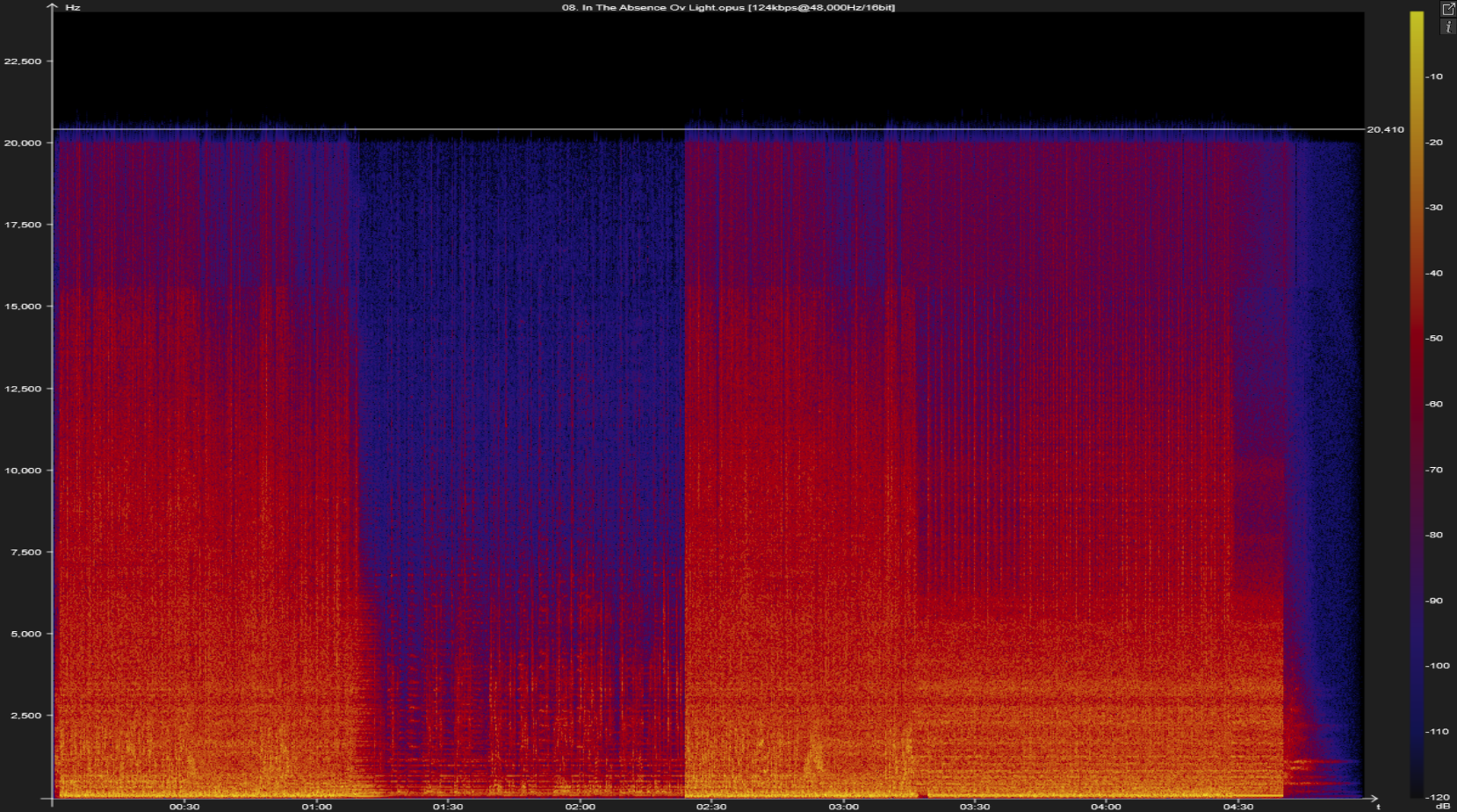The image size is (1457, 812).
Task: Select the 20,410 Hz frequency marker label
Action: (1385, 130)
